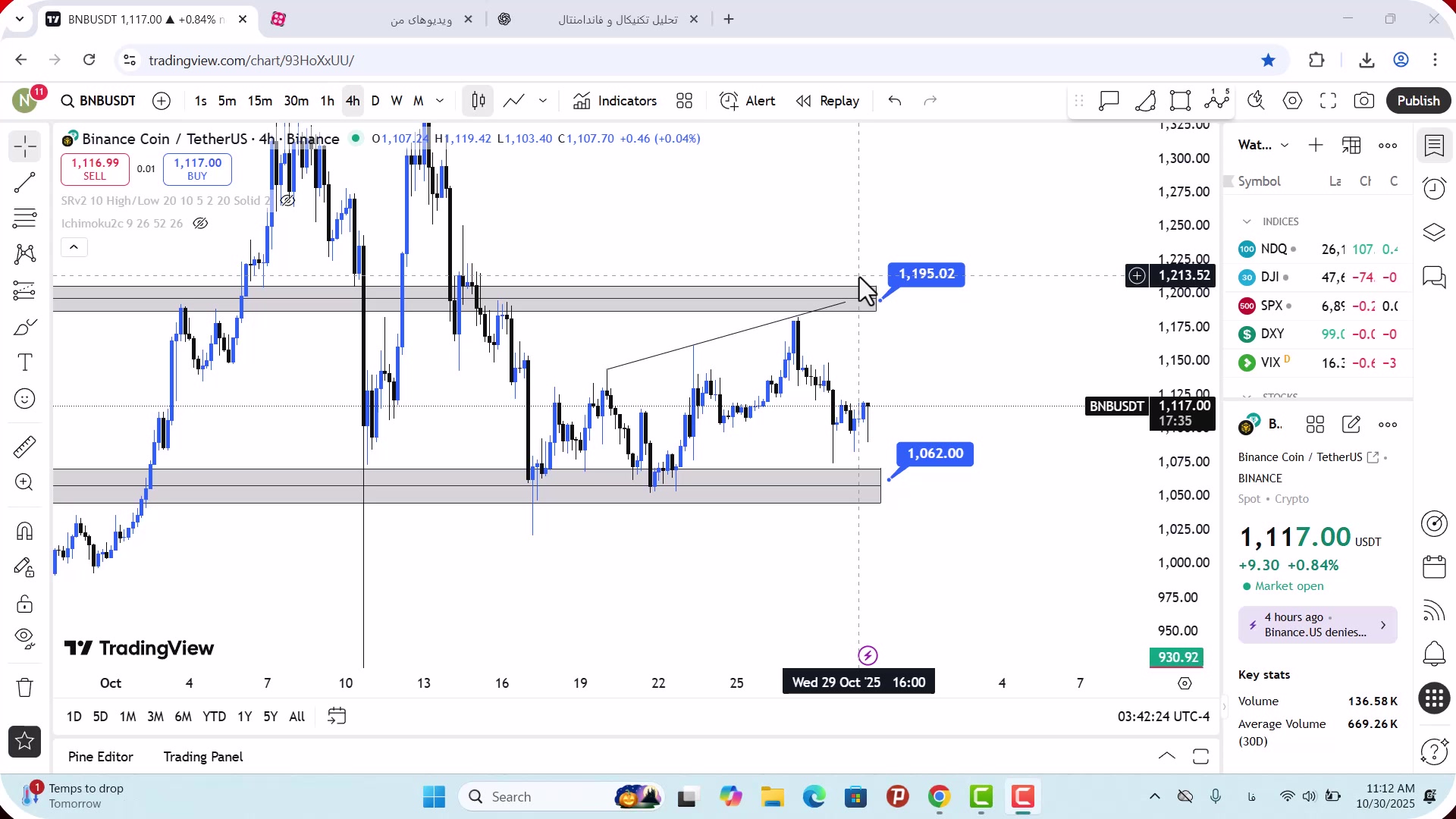Toggle lock all drawings

pyautogui.click(x=25, y=604)
